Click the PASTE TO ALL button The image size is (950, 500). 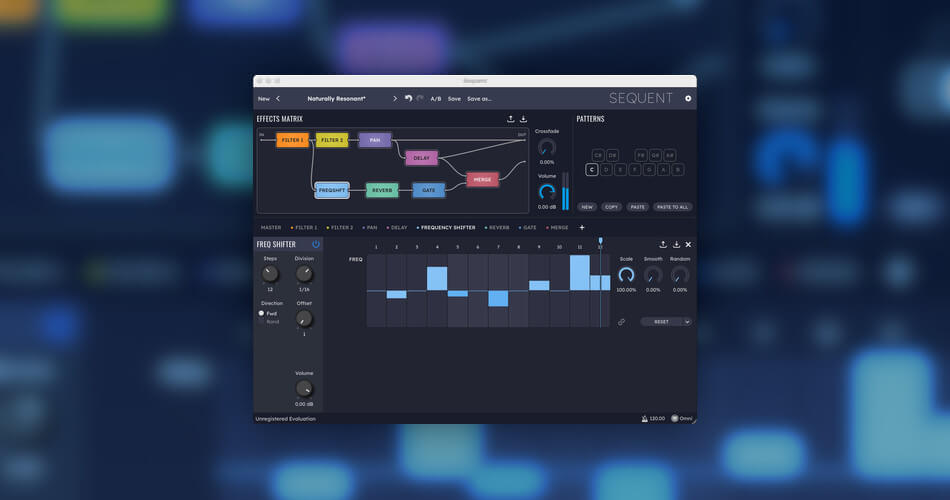[x=672, y=207]
